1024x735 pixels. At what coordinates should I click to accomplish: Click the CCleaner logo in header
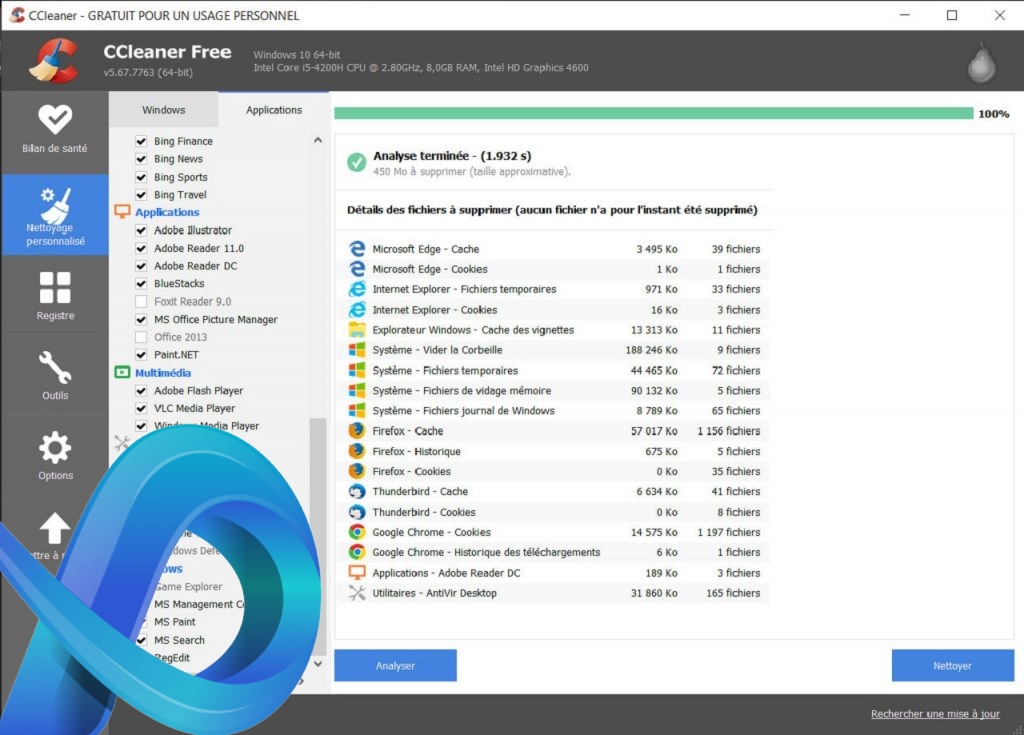54,61
